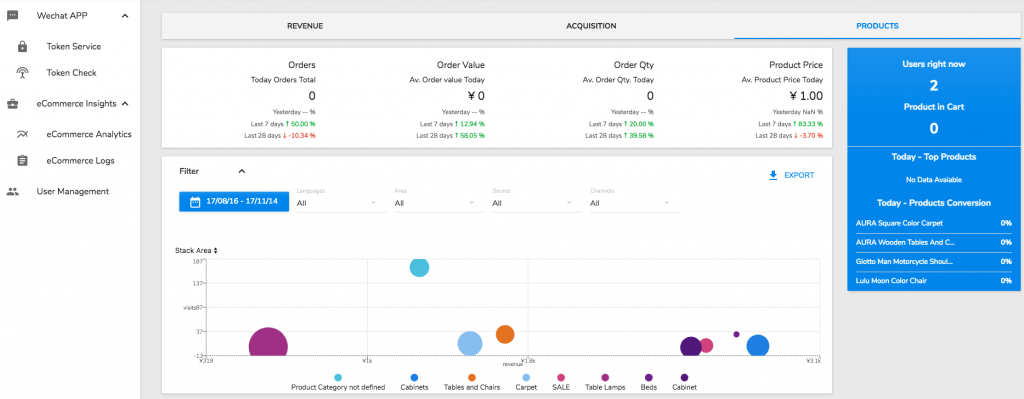
Task: Switch to the REVENUE tab
Action: tap(305, 26)
